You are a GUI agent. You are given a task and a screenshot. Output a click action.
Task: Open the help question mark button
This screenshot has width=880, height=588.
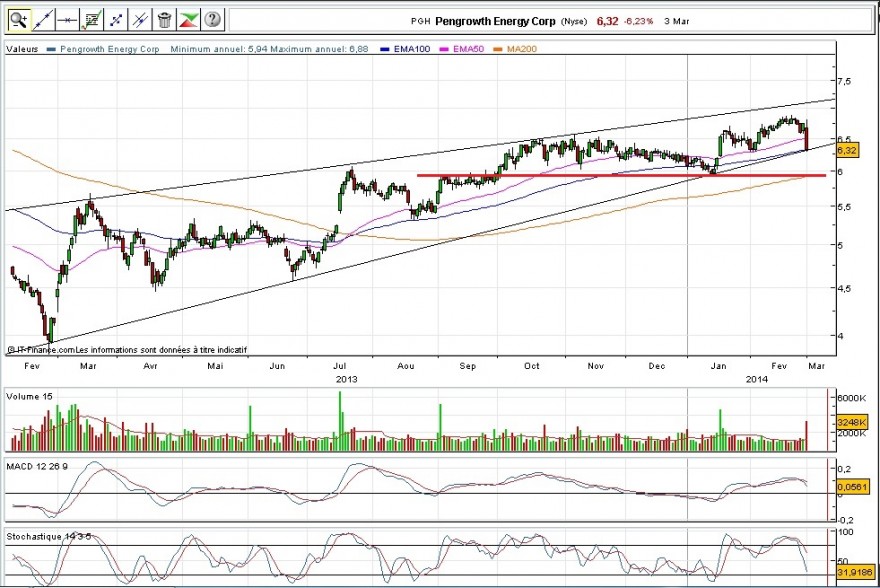[x=212, y=20]
